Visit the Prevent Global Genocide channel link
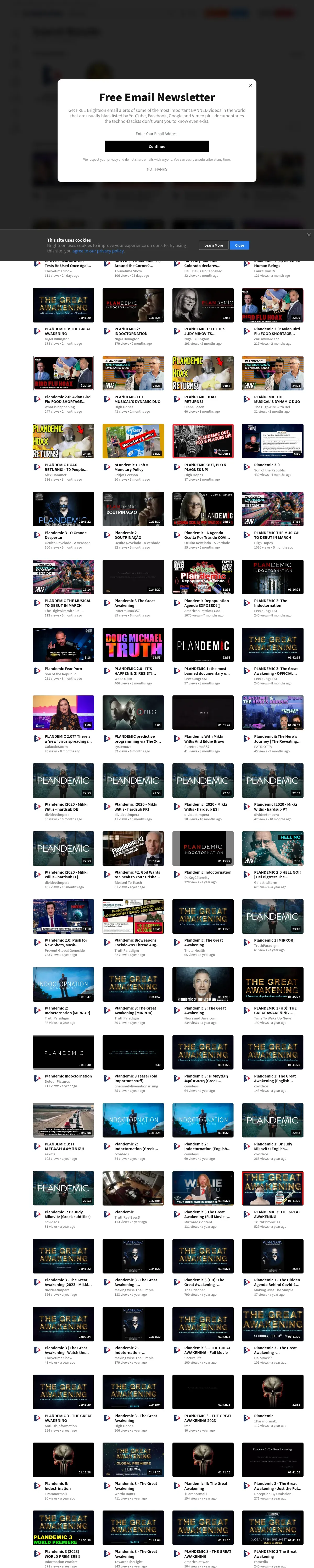This screenshot has width=314, height=1568. 65,950
